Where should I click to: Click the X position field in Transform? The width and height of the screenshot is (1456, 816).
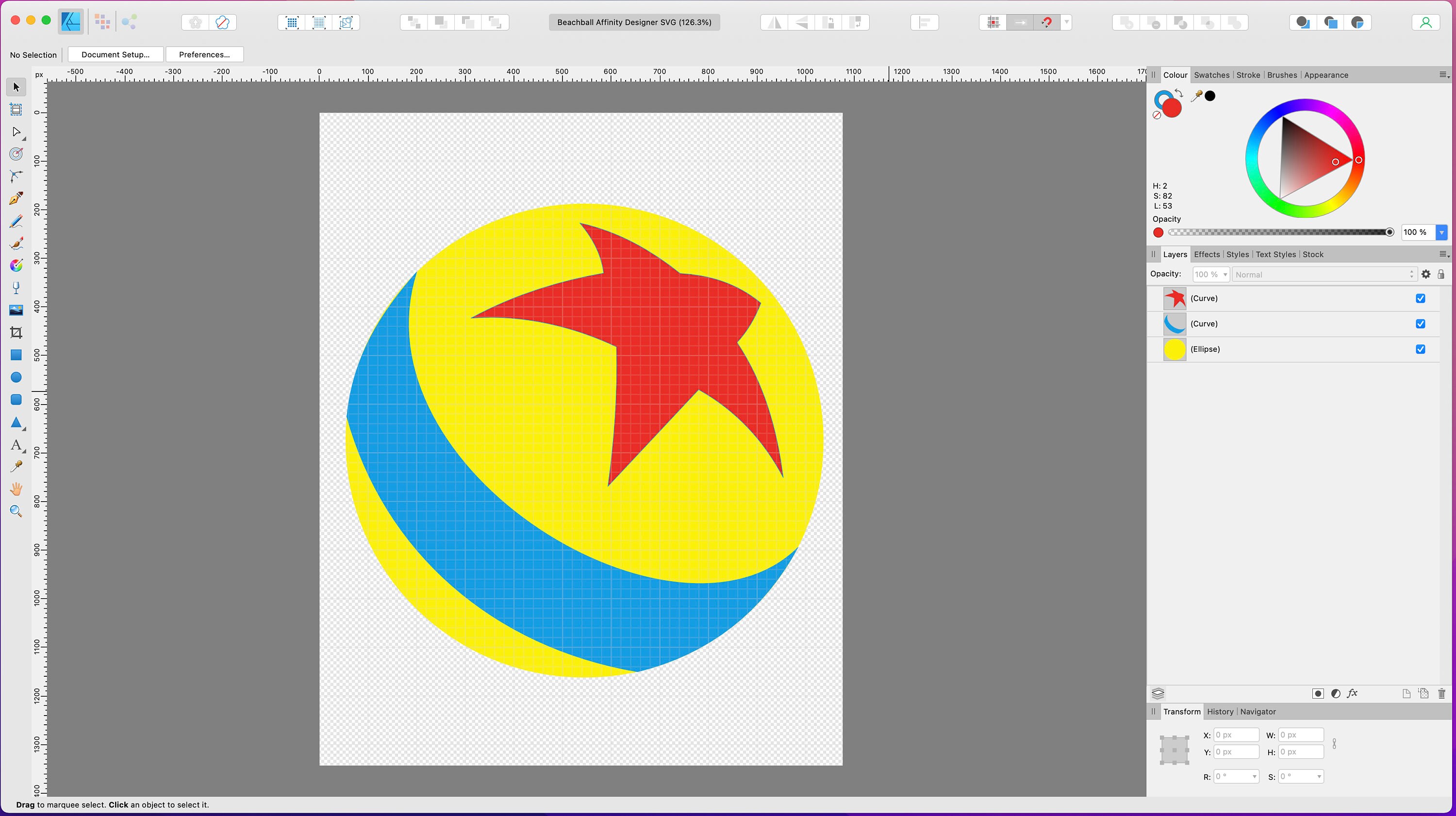click(x=1236, y=734)
